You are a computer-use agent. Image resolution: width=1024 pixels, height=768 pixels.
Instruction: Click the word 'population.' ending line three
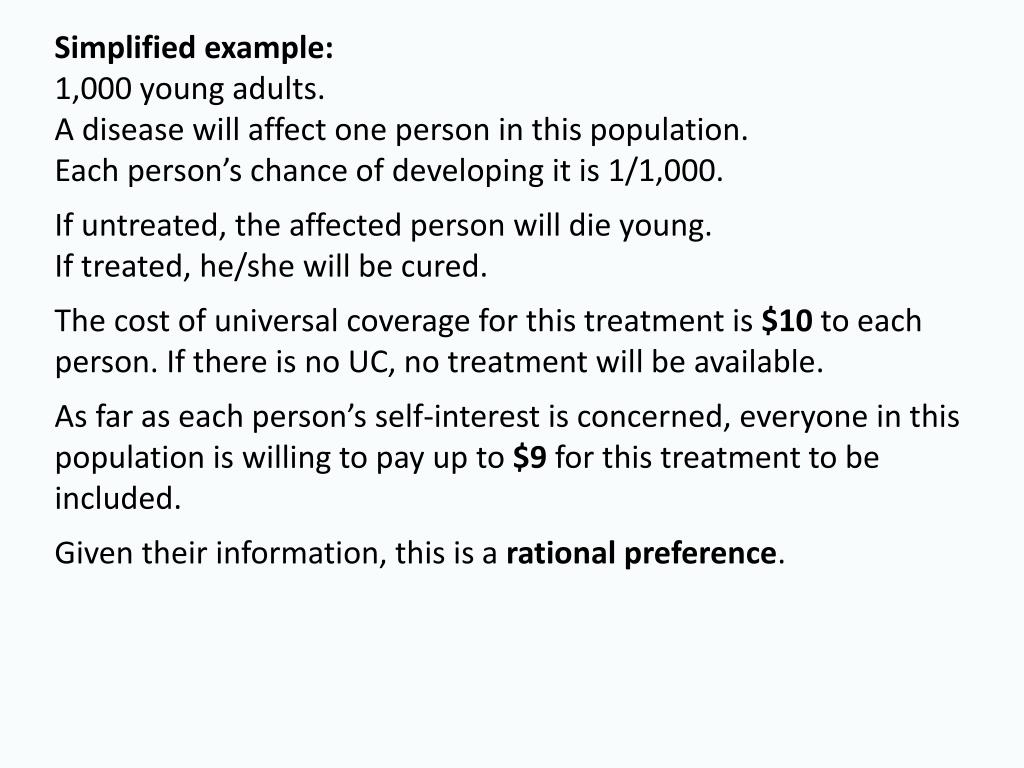click(669, 131)
